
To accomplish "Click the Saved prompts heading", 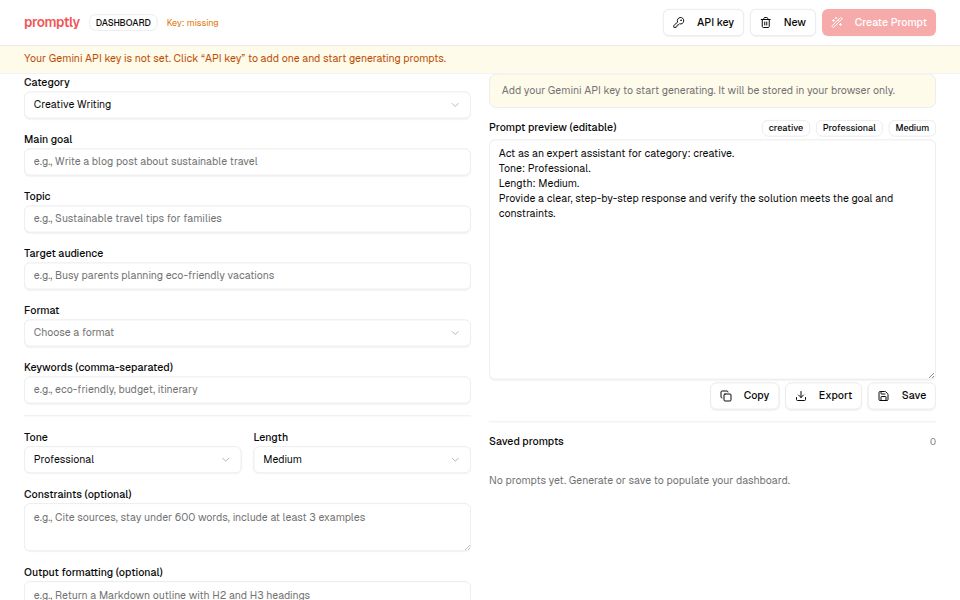I will [x=526, y=441].
